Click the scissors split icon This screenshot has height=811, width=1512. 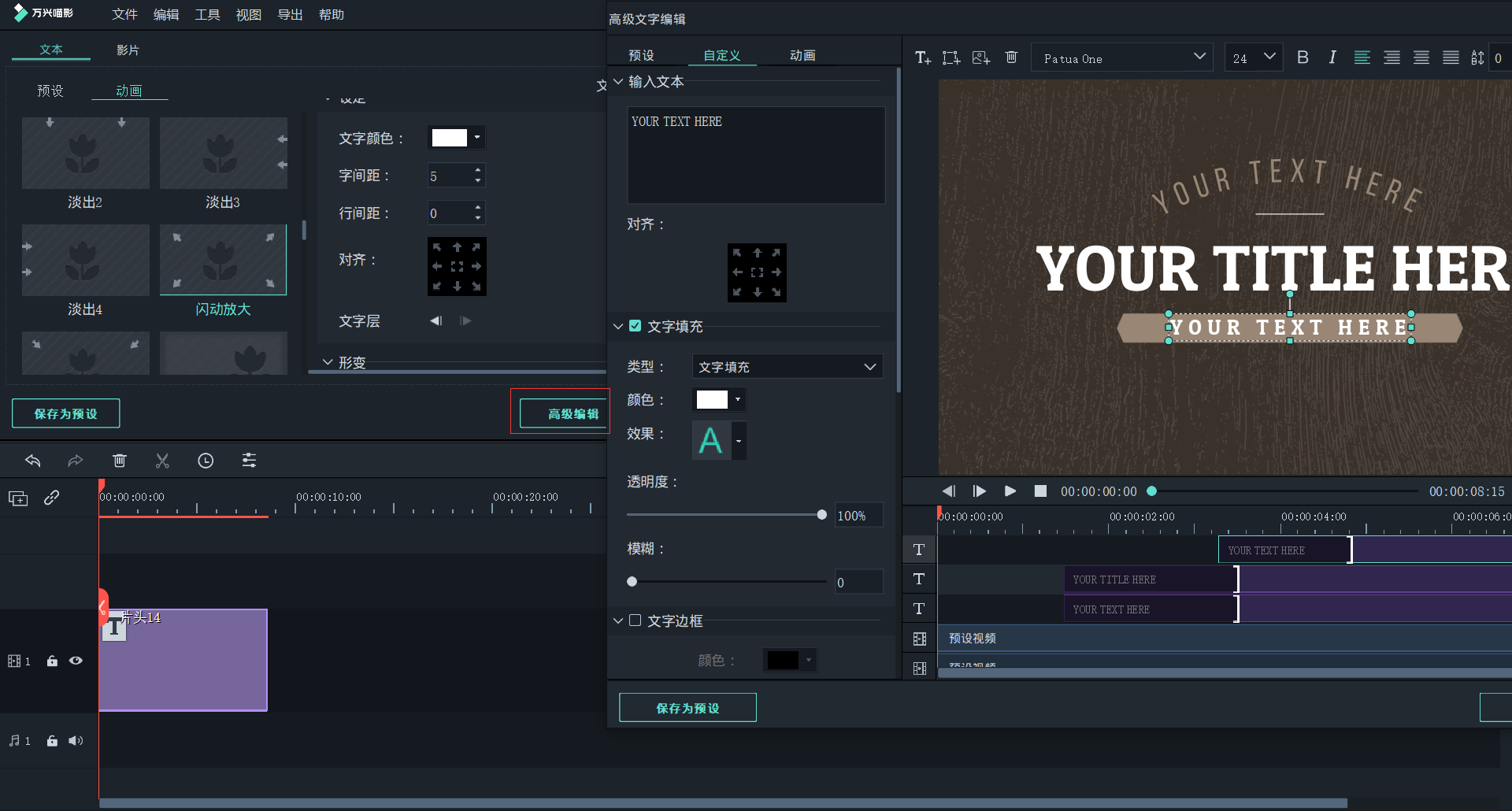pyautogui.click(x=162, y=461)
